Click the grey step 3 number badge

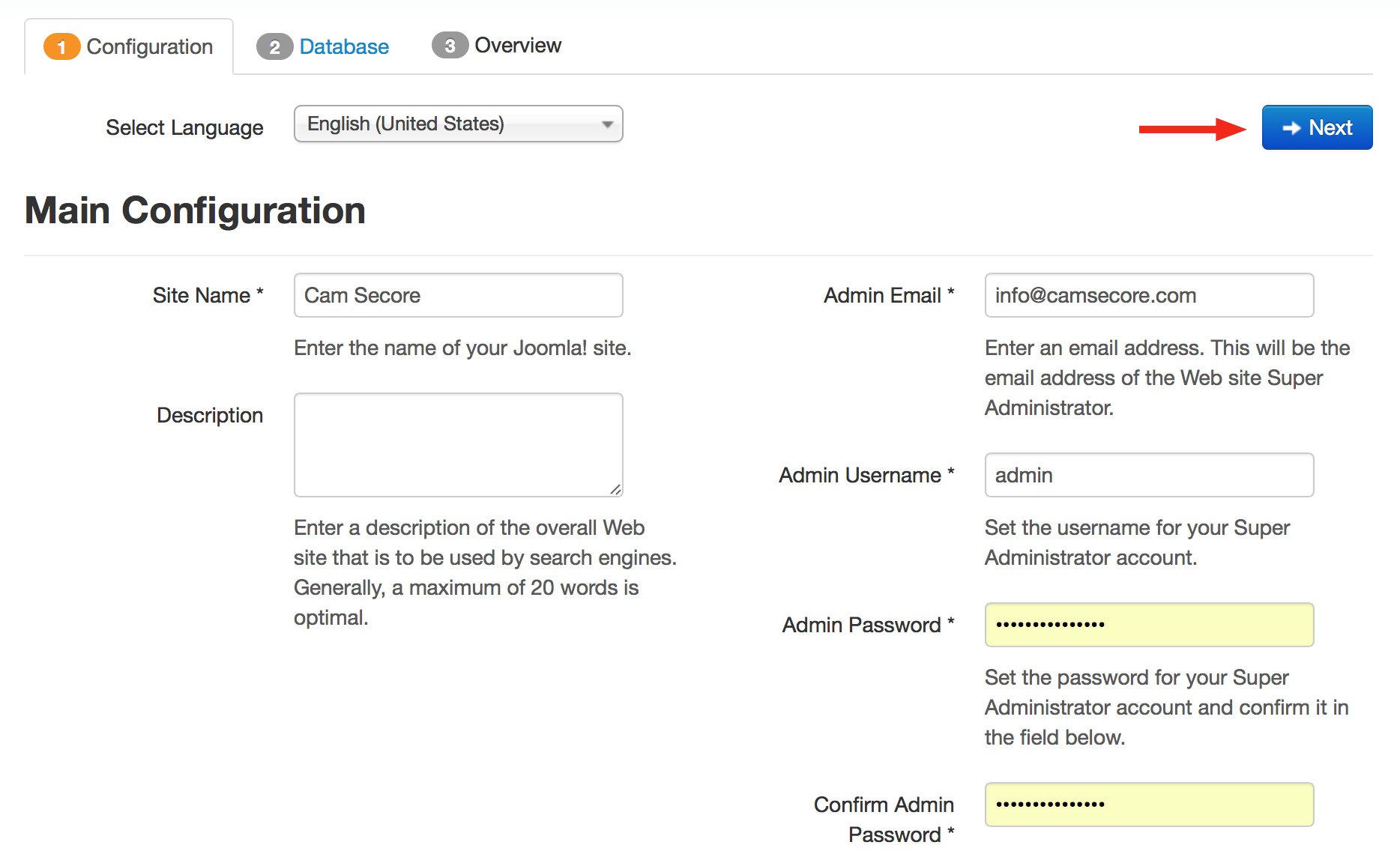coord(450,46)
